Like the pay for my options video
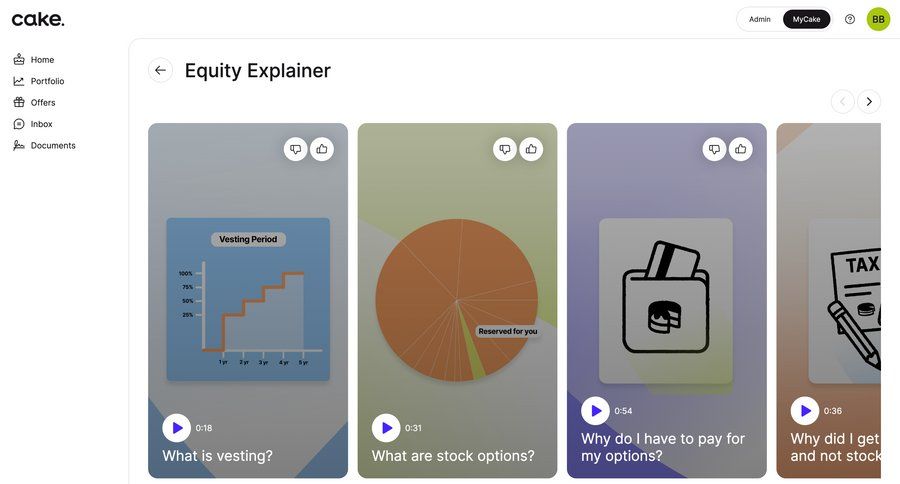The height and width of the screenshot is (484, 900). (x=741, y=149)
